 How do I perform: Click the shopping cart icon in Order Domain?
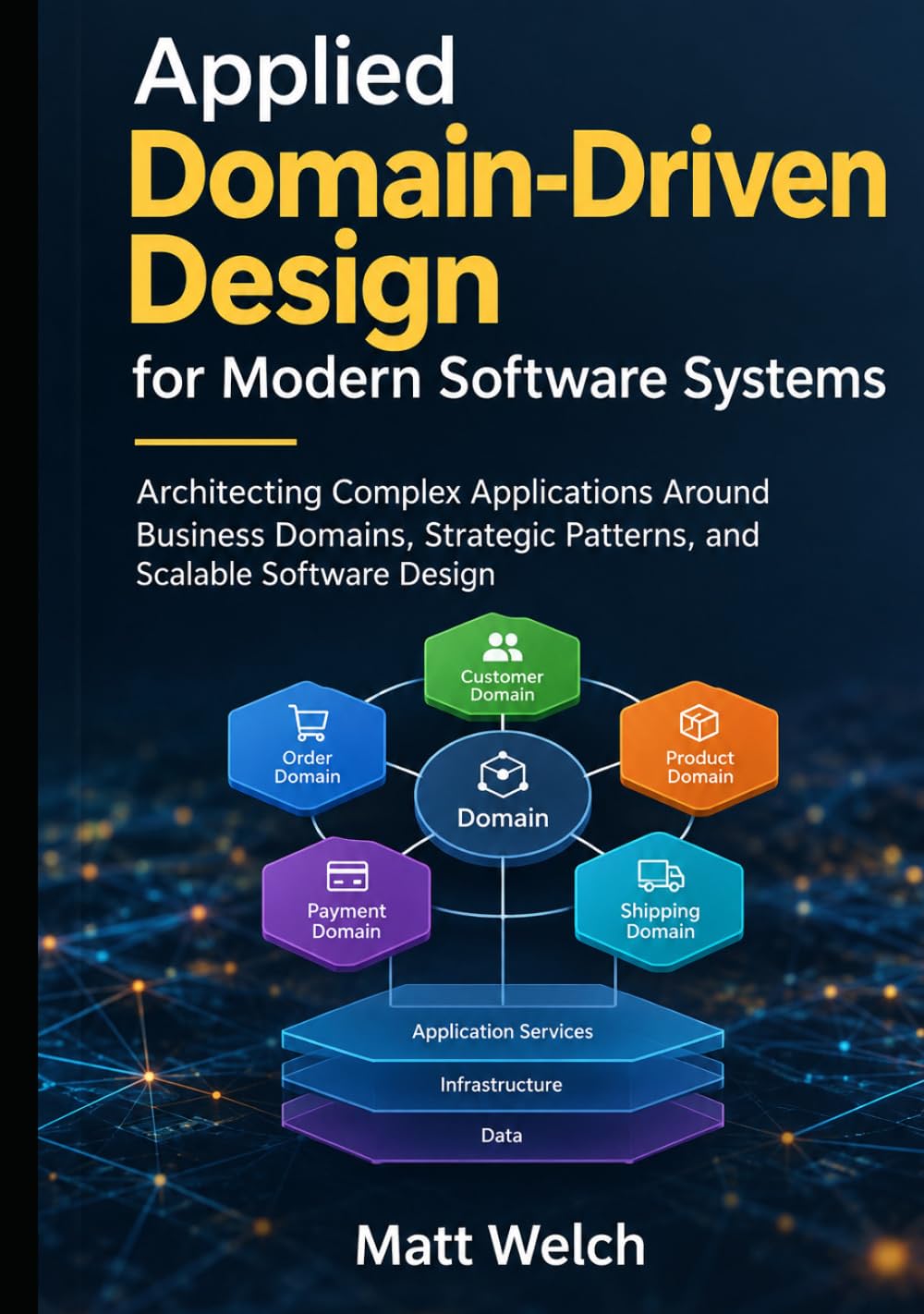[307, 723]
